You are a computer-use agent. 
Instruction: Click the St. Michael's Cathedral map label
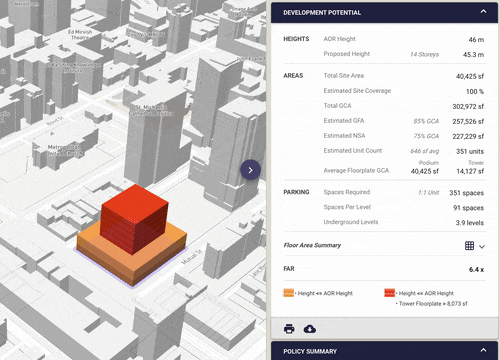151,110
